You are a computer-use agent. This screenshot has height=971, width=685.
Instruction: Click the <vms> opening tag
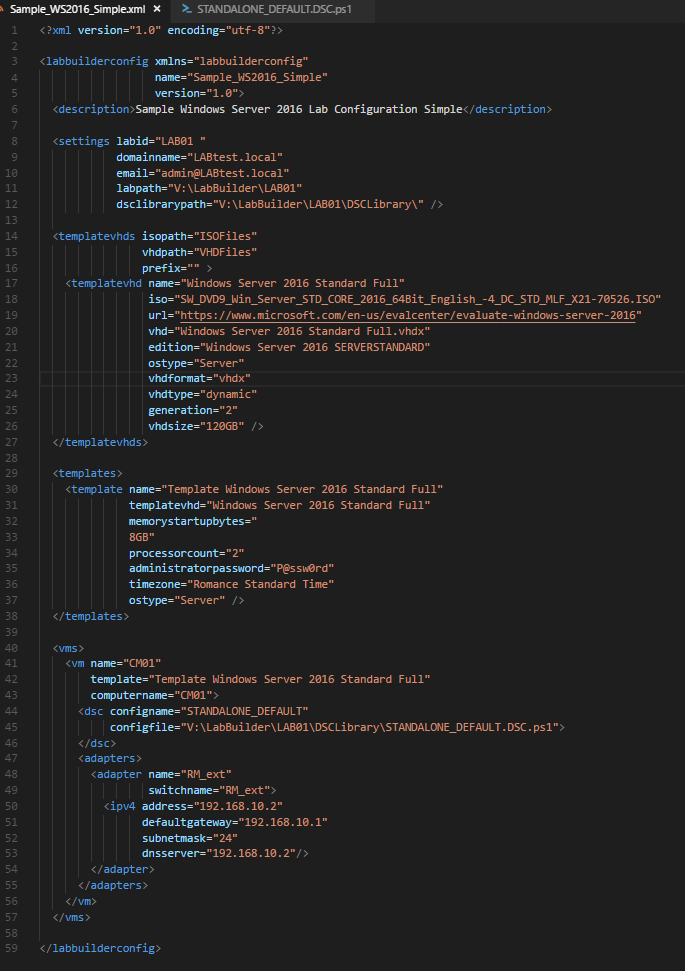(68, 648)
